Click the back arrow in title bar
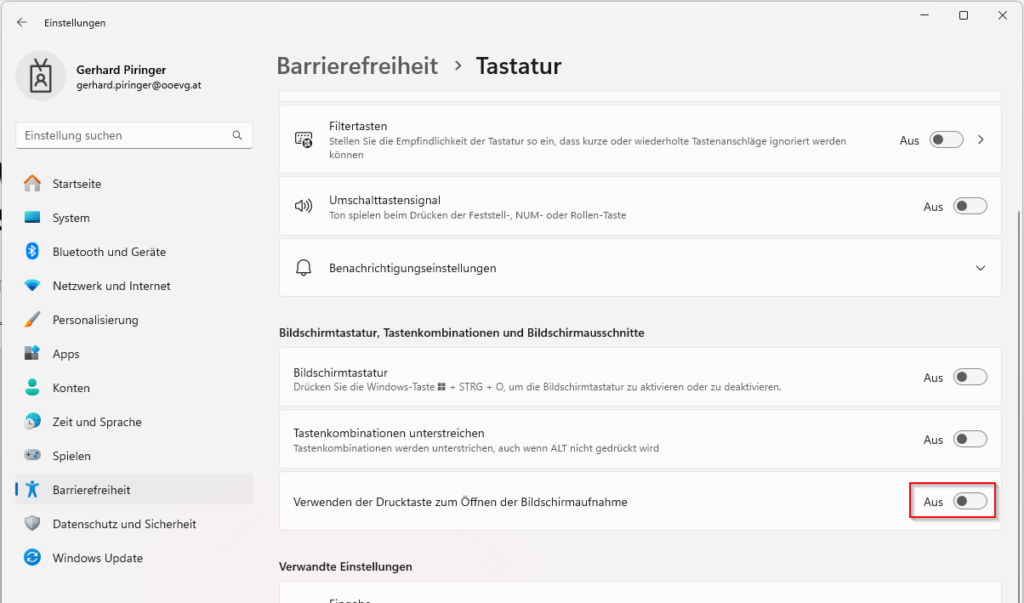 (x=22, y=22)
